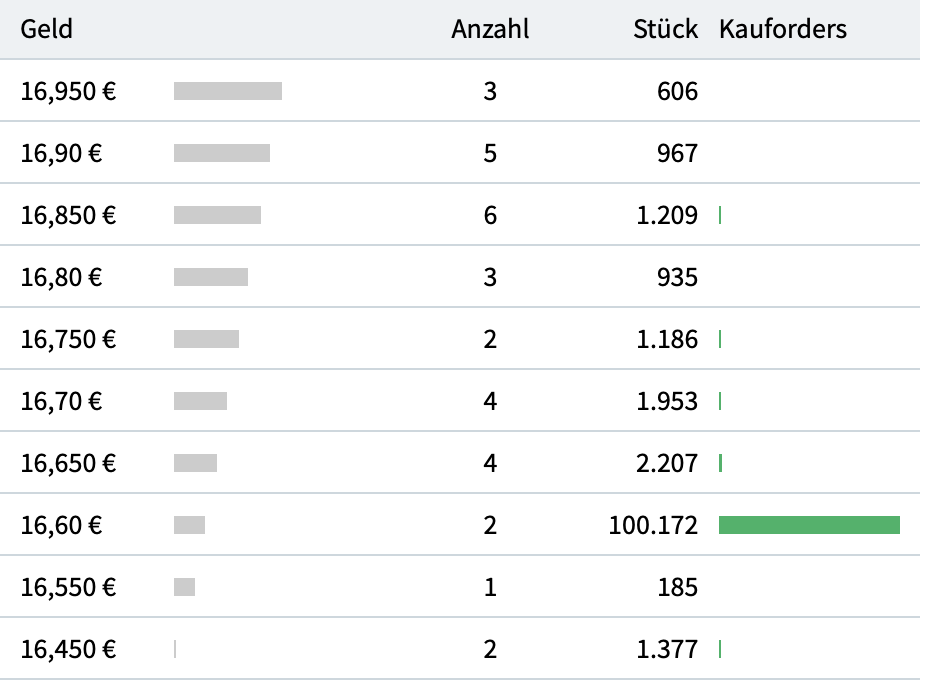The height and width of the screenshot is (698, 942).
Task: Select the 16,750 € bid price
Action: click(x=68, y=340)
